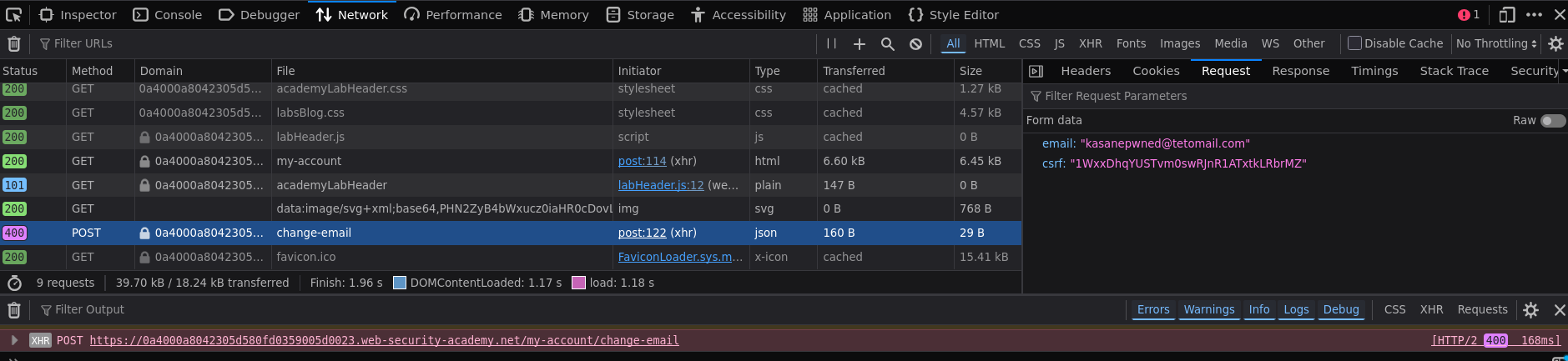Open network search with magnifier icon
The height and width of the screenshot is (361, 1568).
pos(888,43)
